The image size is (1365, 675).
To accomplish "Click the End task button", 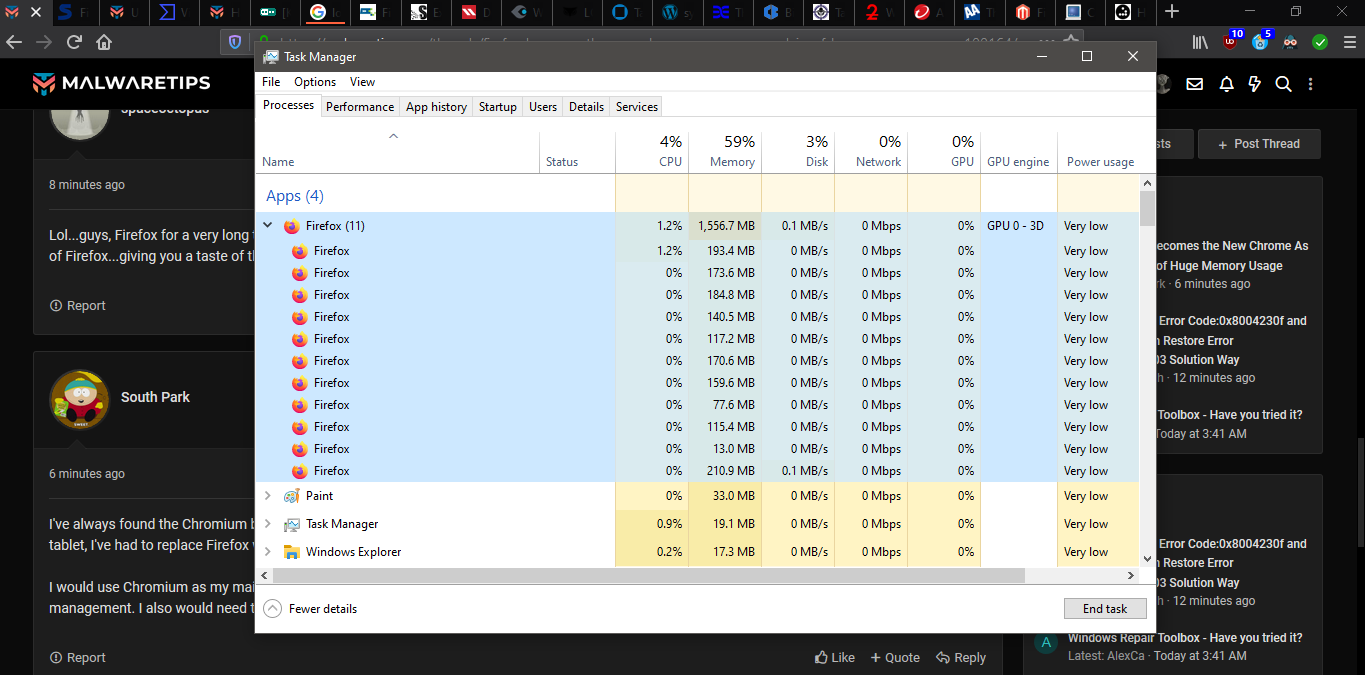I will pos(1105,609).
